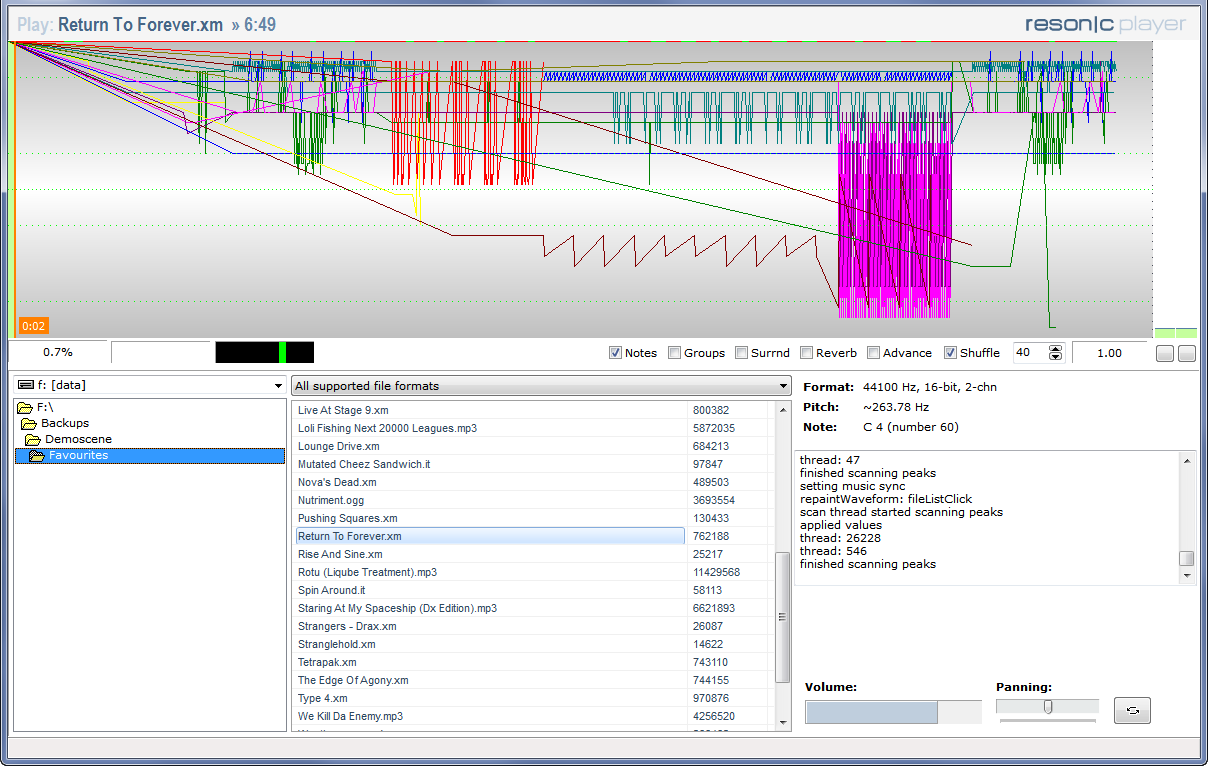Enable the Reverb checkbox
This screenshot has height=766, width=1208.
[807, 353]
